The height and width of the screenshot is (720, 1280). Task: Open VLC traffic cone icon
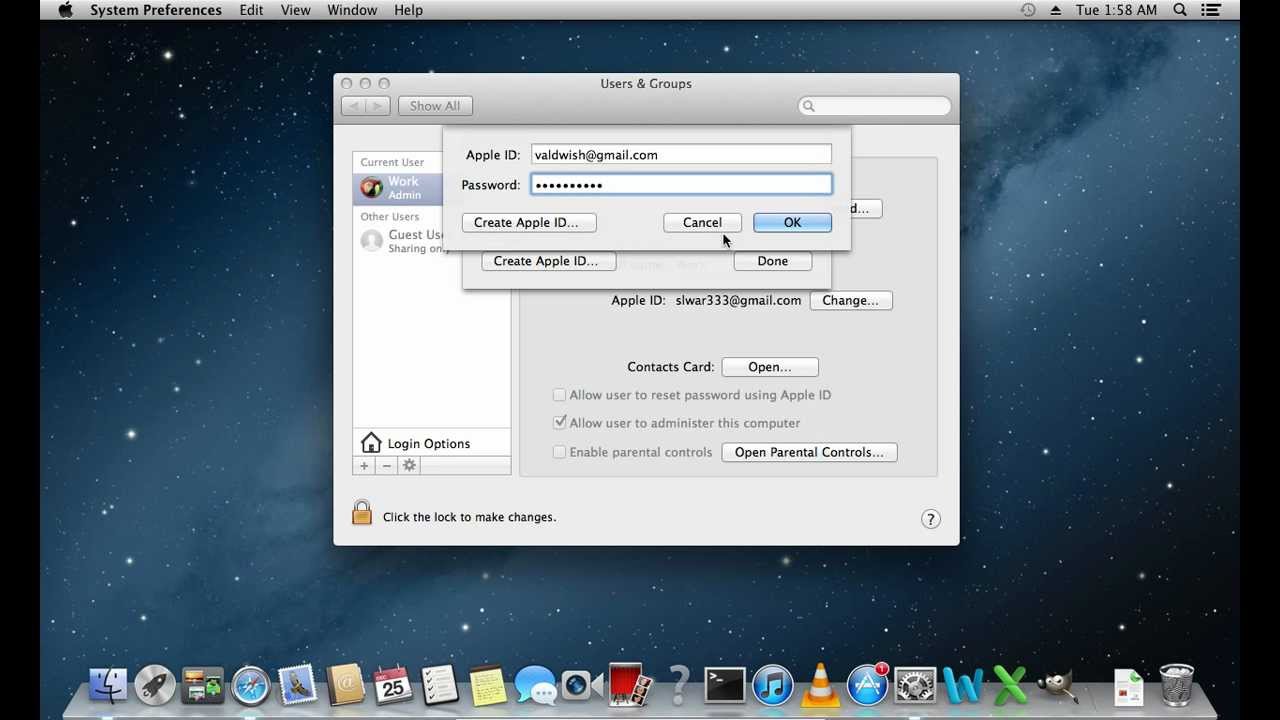[820, 686]
